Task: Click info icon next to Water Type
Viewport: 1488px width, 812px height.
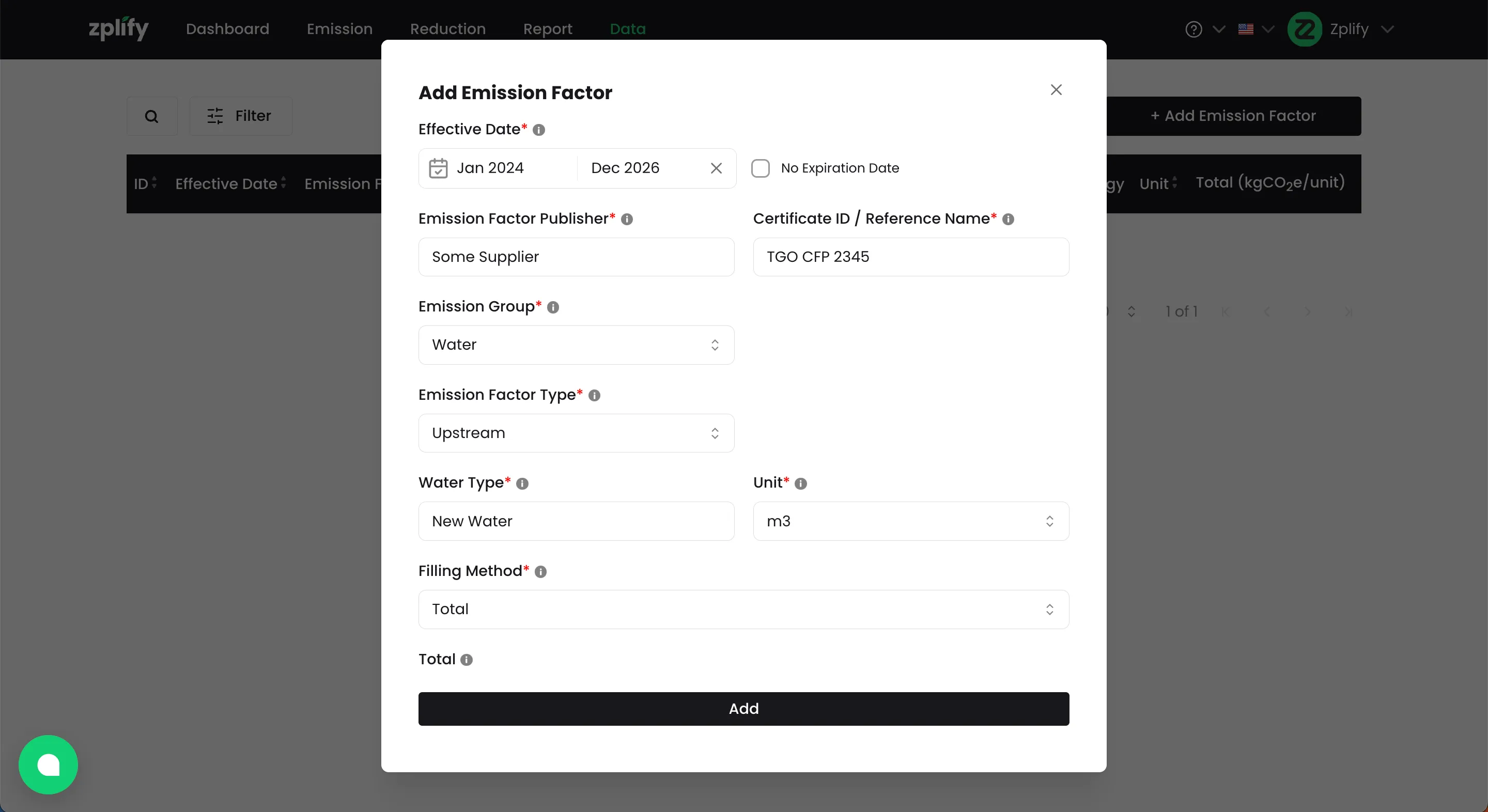Action: pyautogui.click(x=522, y=483)
